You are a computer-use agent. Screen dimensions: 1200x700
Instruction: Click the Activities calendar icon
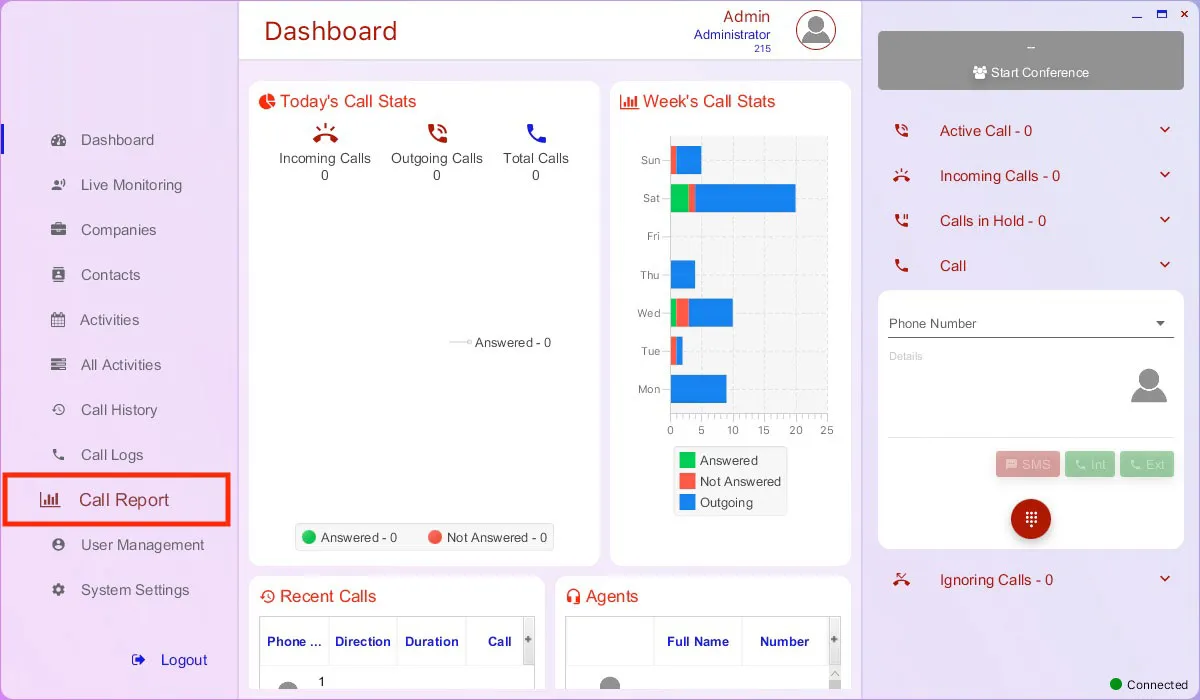(58, 320)
